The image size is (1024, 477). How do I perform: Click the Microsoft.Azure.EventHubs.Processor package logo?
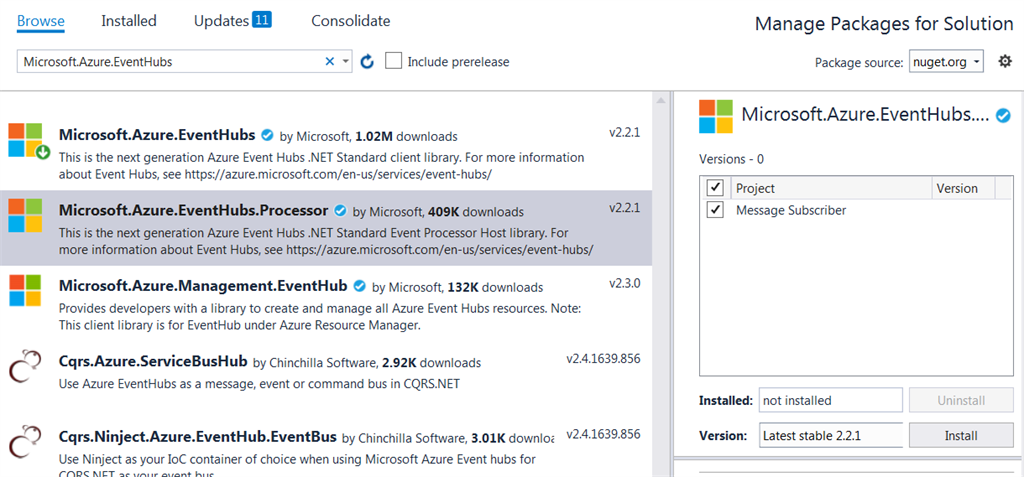pyautogui.click(x=25, y=215)
